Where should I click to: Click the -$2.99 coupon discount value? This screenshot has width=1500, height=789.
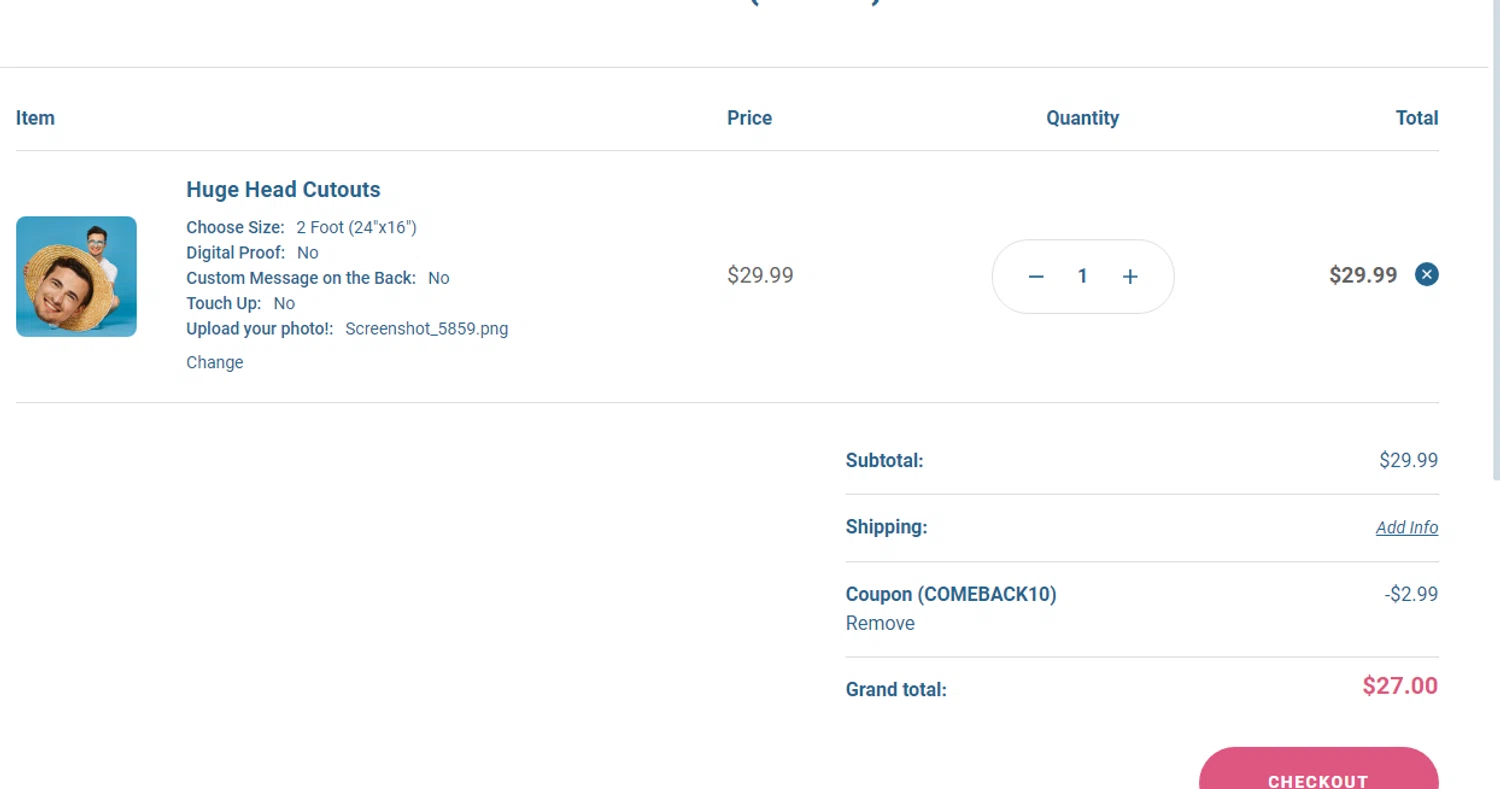[x=1411, y=594]
